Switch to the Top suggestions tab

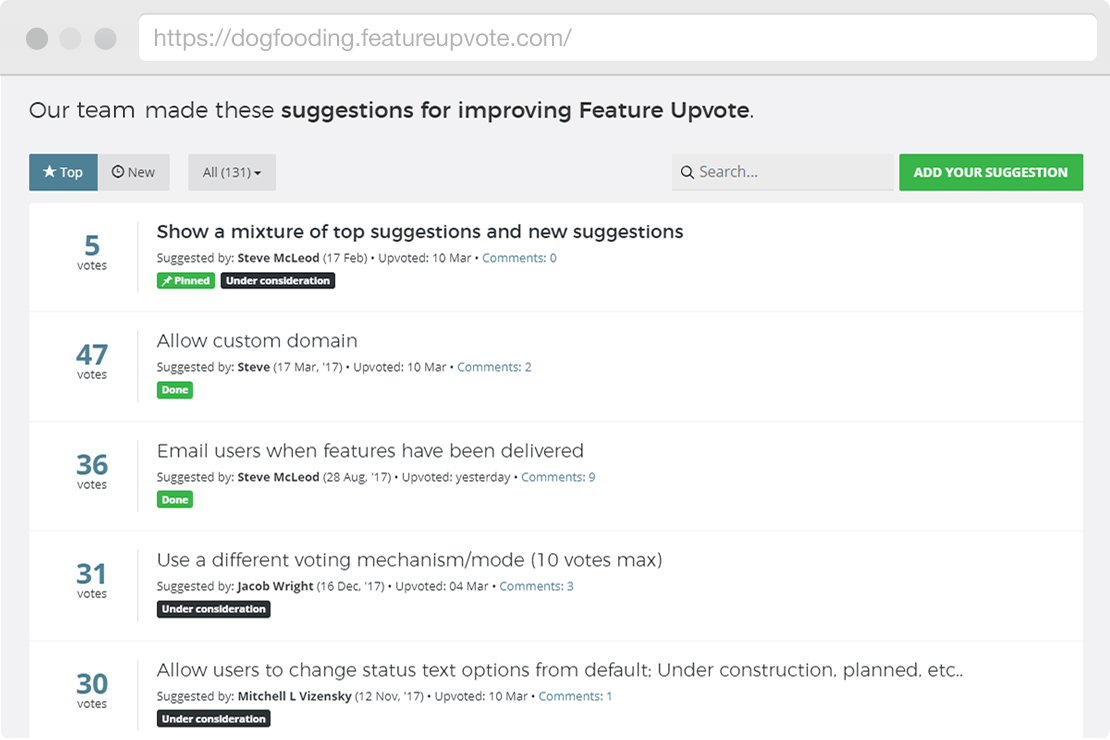tap(63, 172)
